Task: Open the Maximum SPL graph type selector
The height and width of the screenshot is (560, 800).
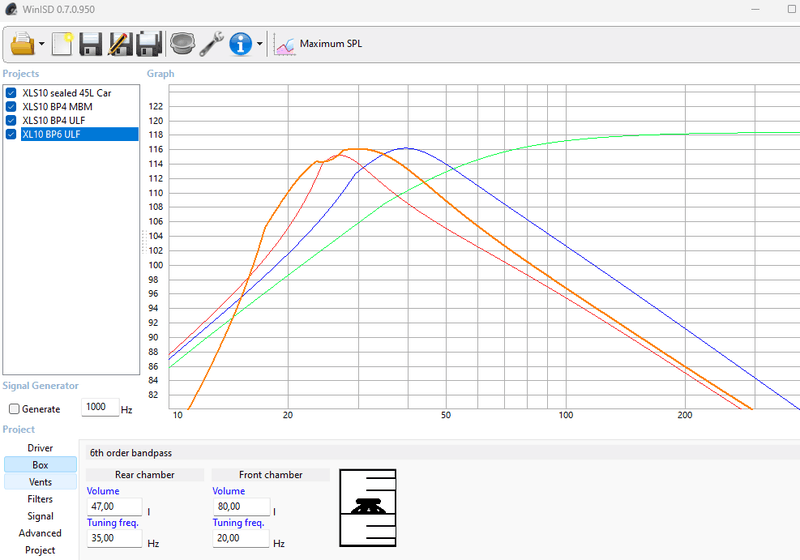Action: [320, 44]
